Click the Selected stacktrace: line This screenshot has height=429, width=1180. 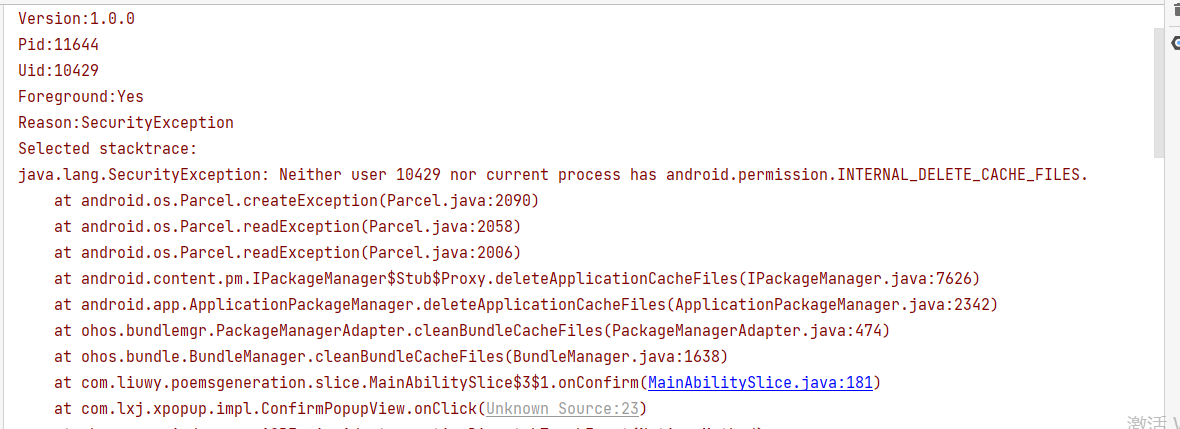[x=108, y=148]
